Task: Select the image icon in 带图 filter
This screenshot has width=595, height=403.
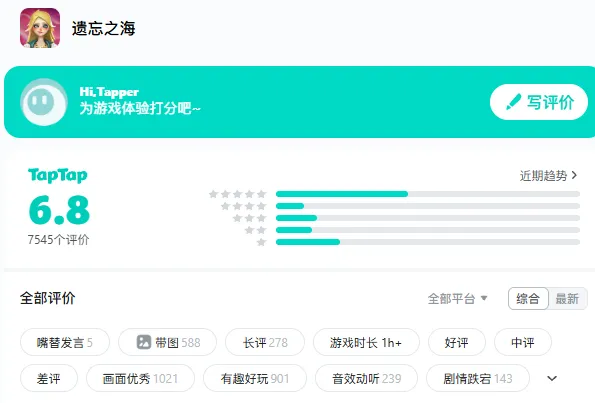Action: pyautogui.click(x=144, y=342)
